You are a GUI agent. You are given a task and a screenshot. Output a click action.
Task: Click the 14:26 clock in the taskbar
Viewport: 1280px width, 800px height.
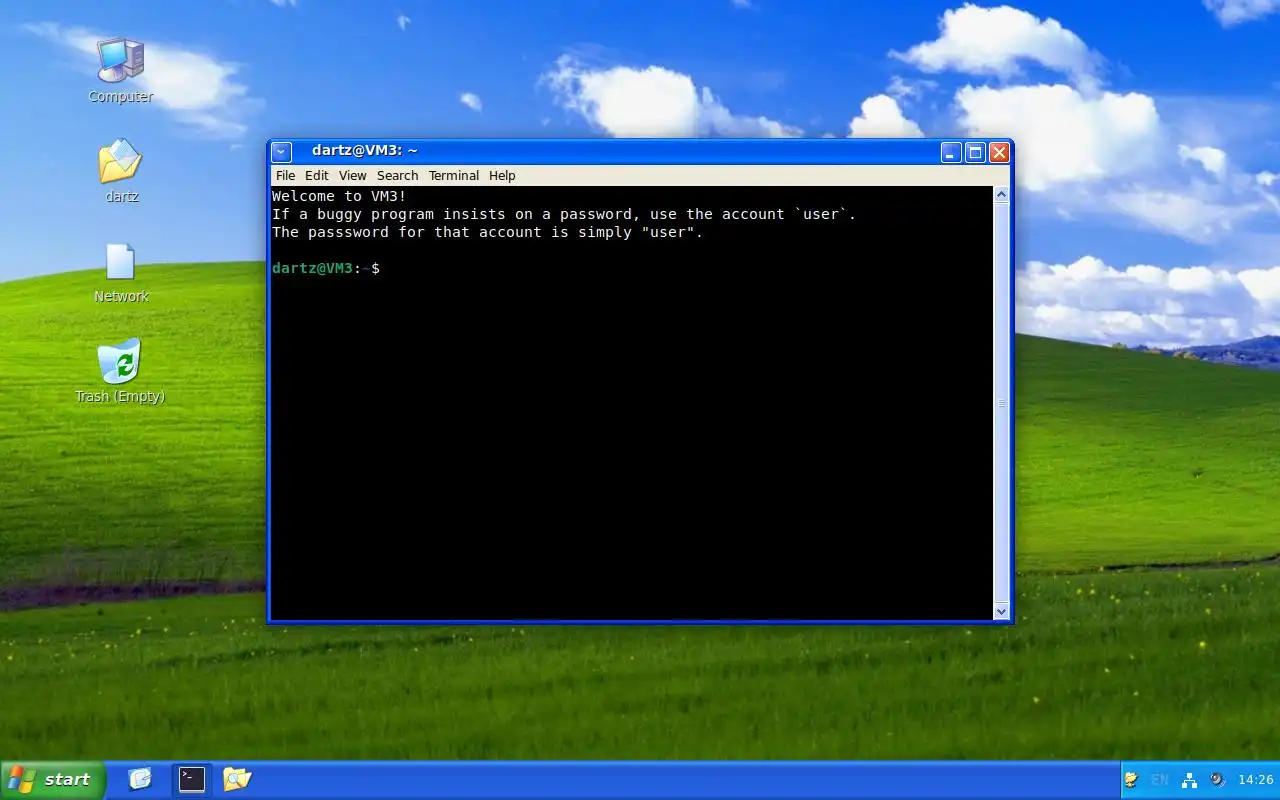coord(1255,780)
